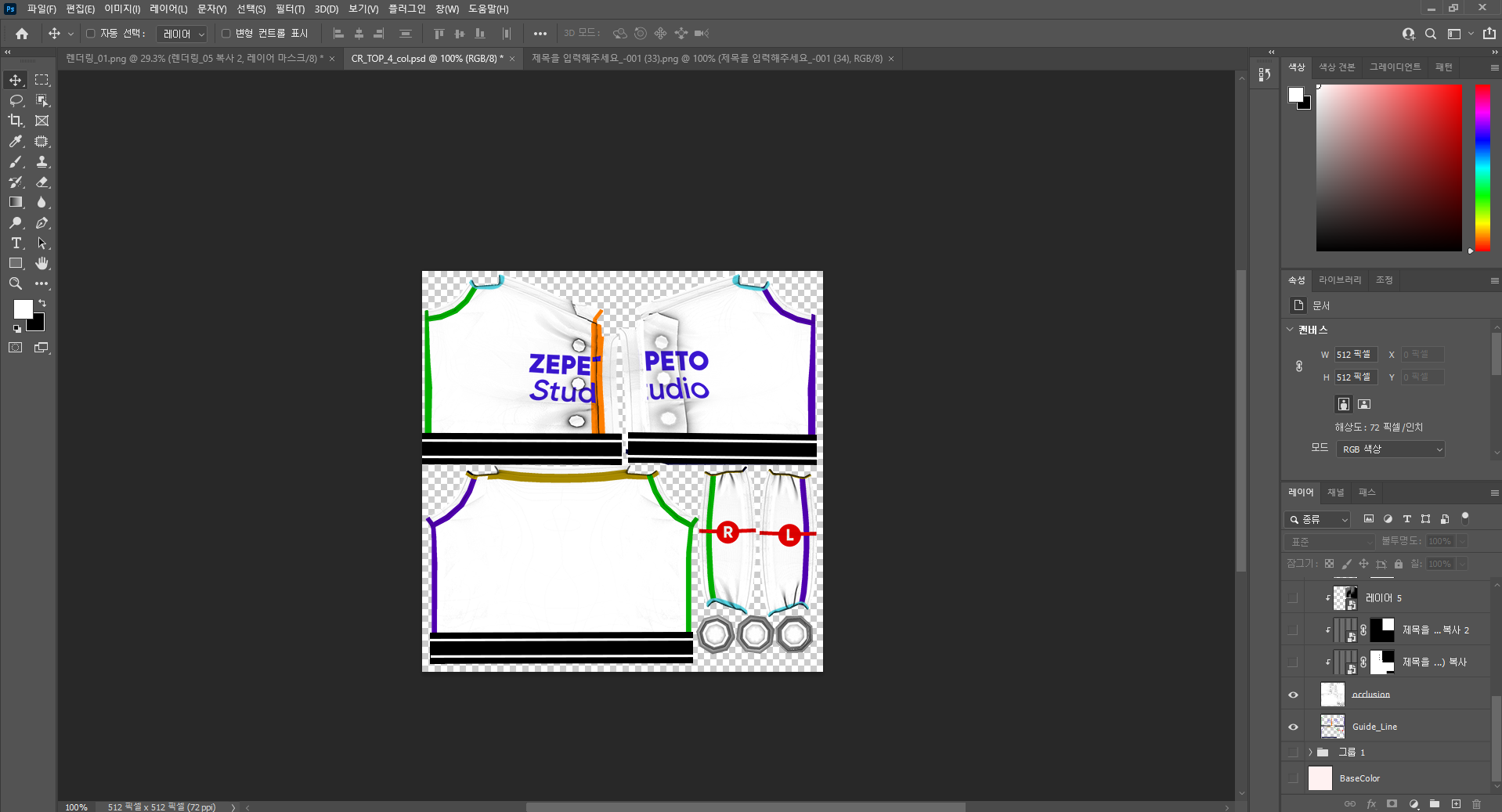Select the Path Selection tool
The image size is (1502, 812).
click(x=42, y=243)
